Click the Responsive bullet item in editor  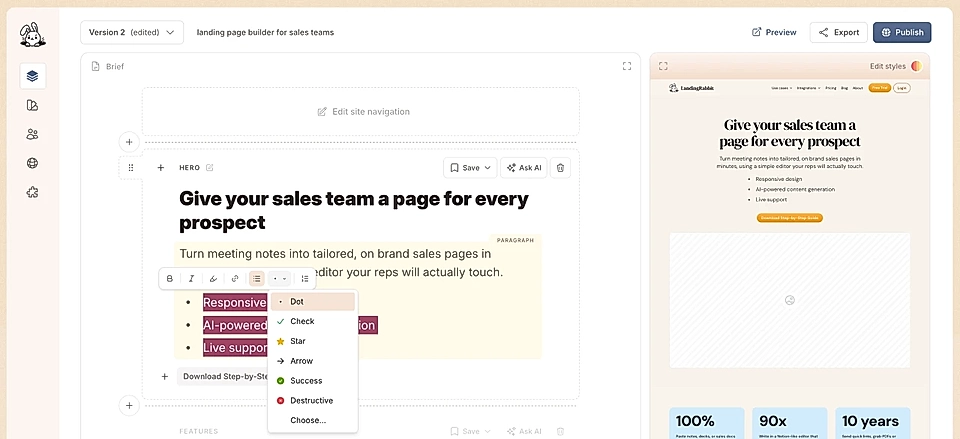click(x=235, y=302)
